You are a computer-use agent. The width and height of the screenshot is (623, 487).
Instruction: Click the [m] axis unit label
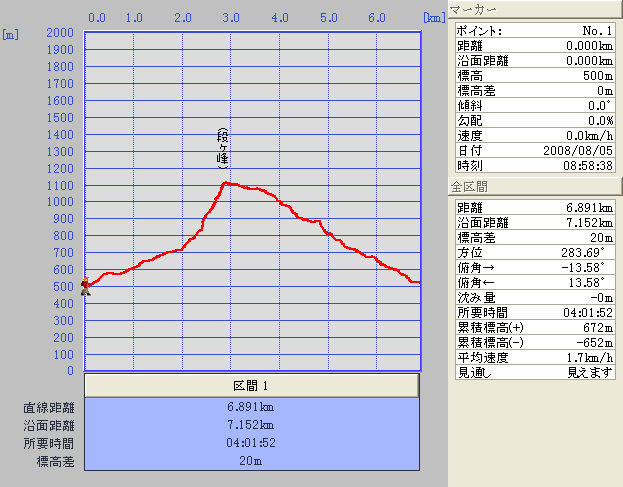click(x=10, y=35)
